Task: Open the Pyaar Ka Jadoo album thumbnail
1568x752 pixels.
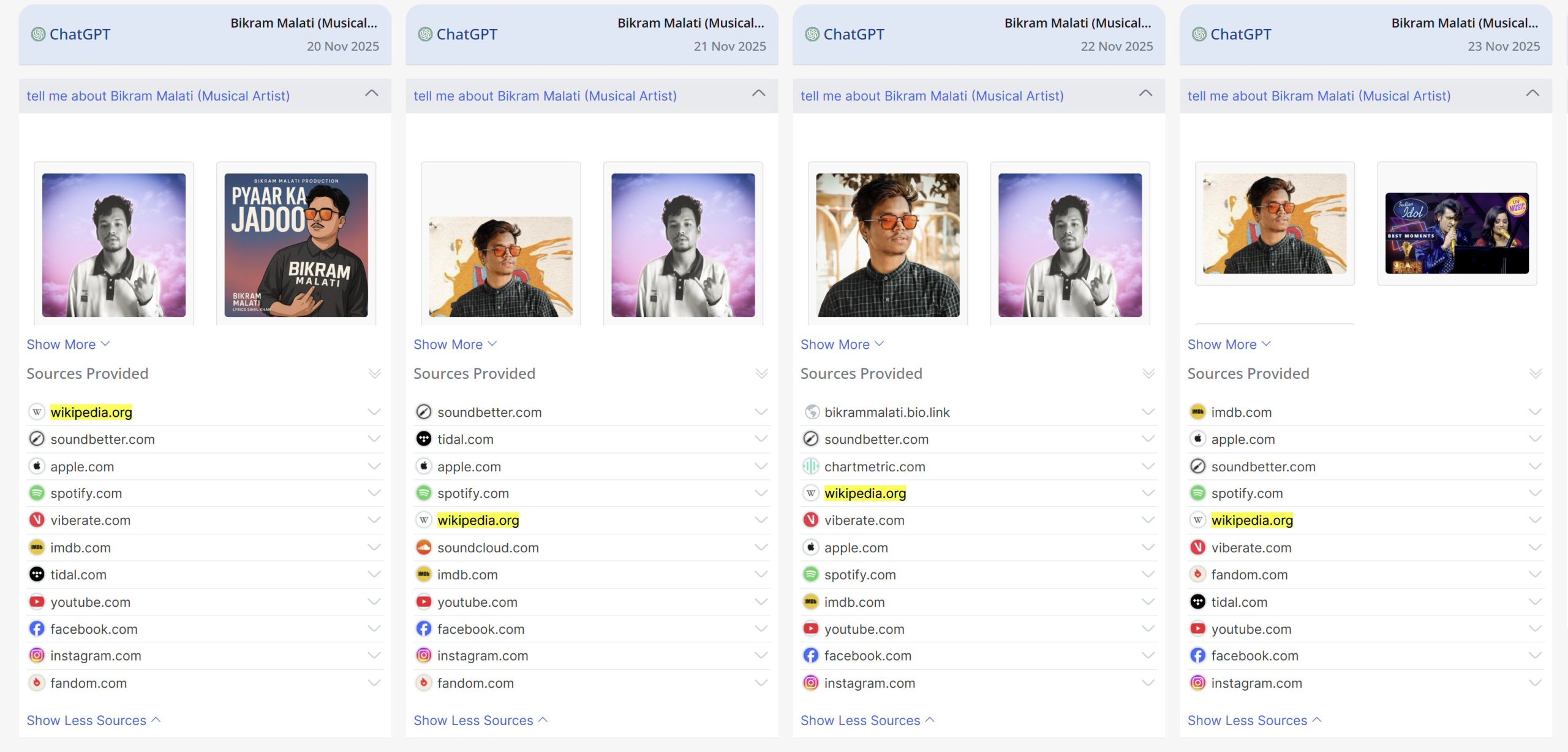Action: point(296,245)
